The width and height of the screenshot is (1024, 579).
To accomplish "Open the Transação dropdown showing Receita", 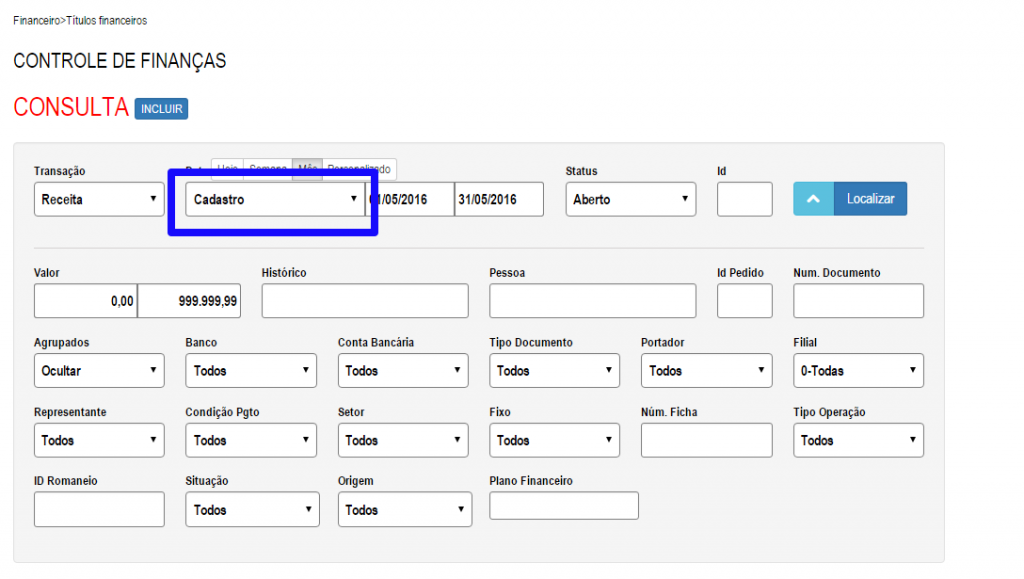I will click(x=98, y=198).
